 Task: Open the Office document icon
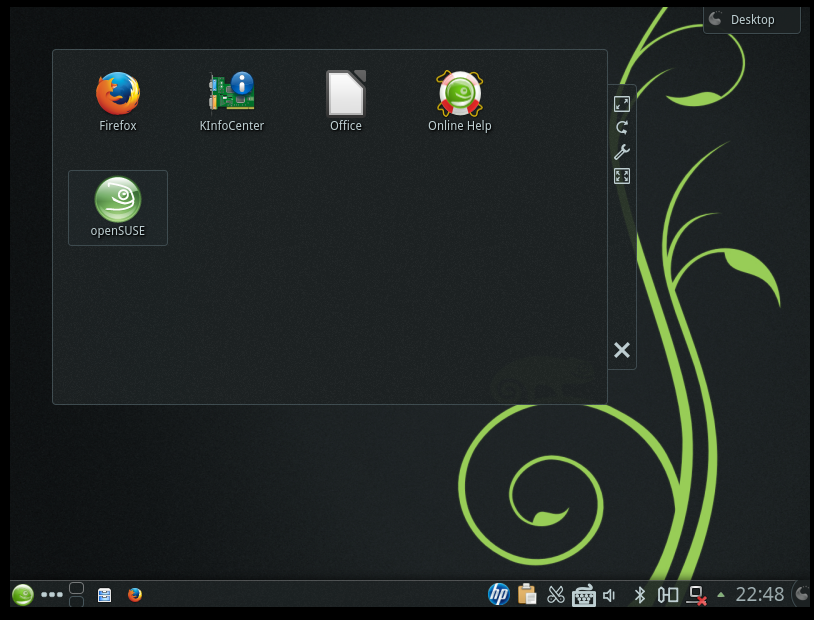346,102
